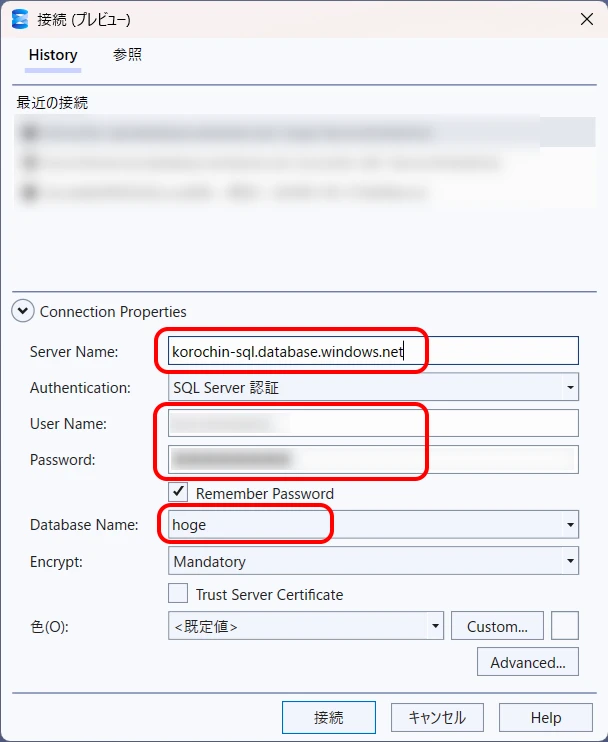Click the キャンセル button
This screenshot has width=608, height=742.
point(437,717)
